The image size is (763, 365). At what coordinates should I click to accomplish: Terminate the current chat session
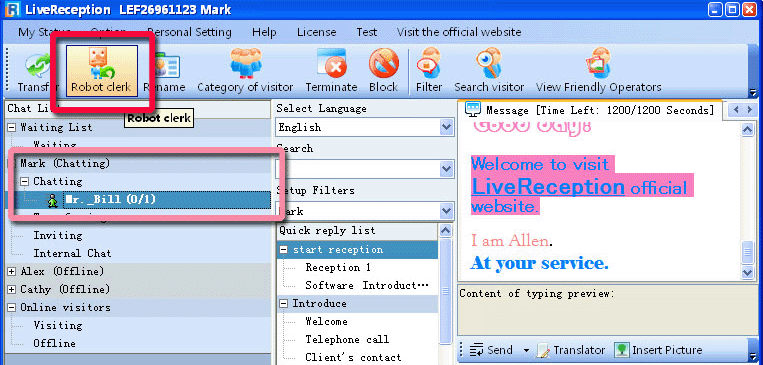pos(331,71)
